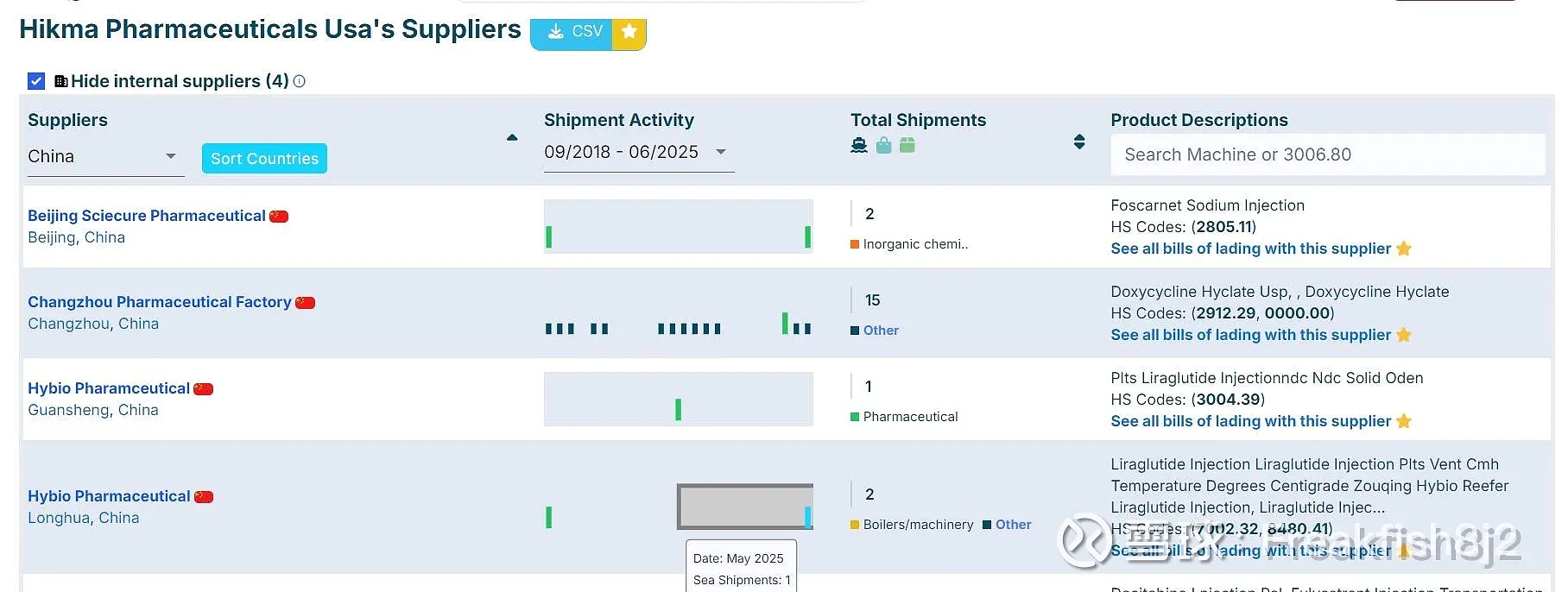Click HS code 2805.11

click(1223, 227)
